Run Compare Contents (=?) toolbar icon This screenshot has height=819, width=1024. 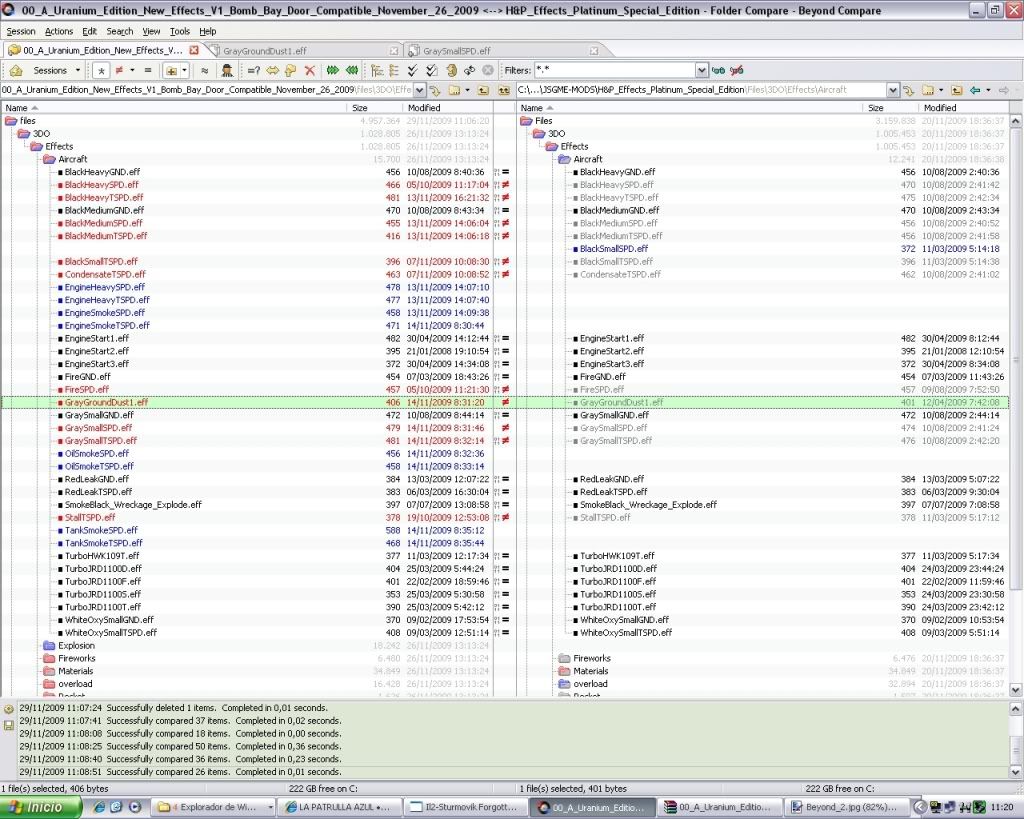coord(253,71)
